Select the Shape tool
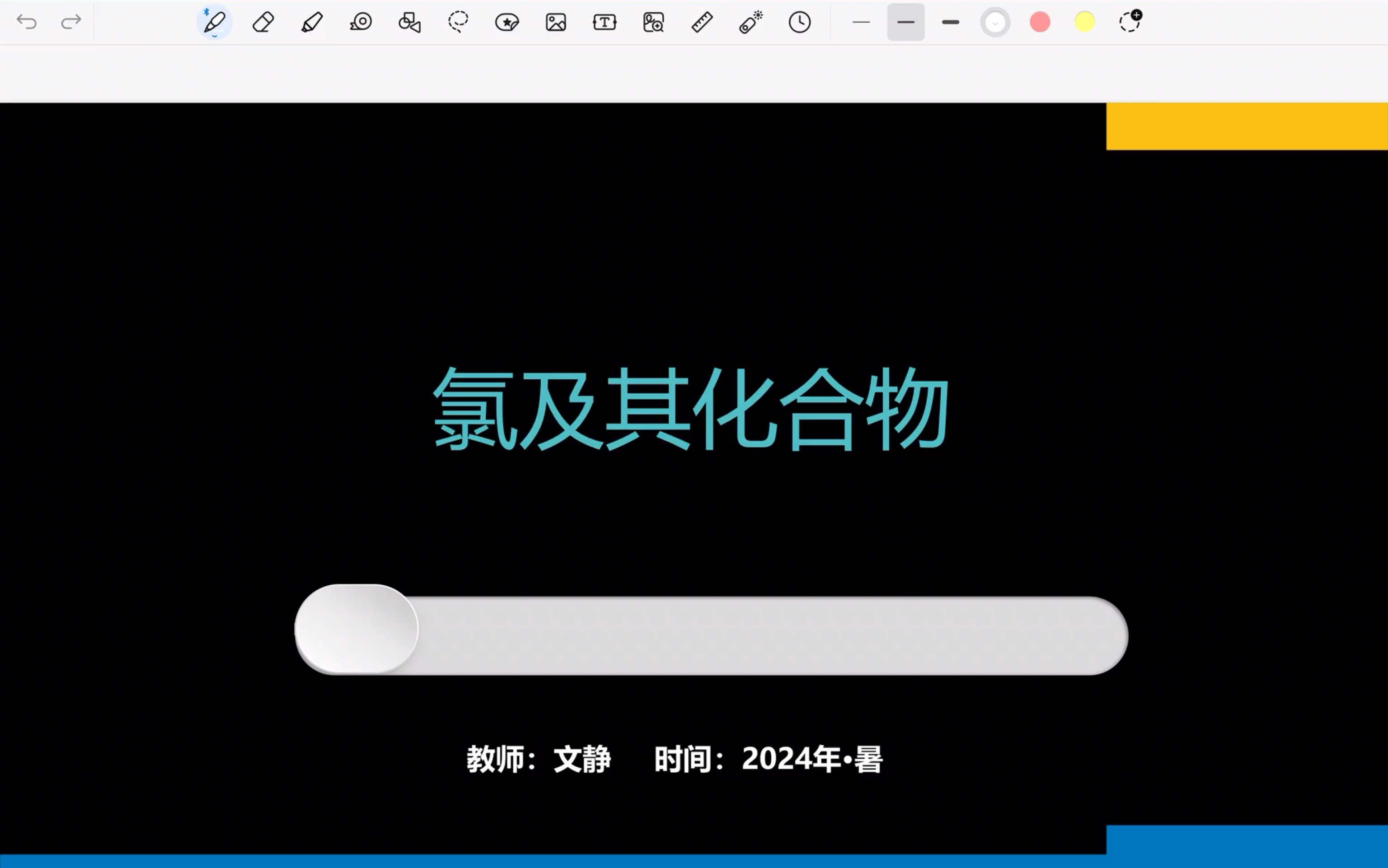1388x868 pixels. pos(409,23)
